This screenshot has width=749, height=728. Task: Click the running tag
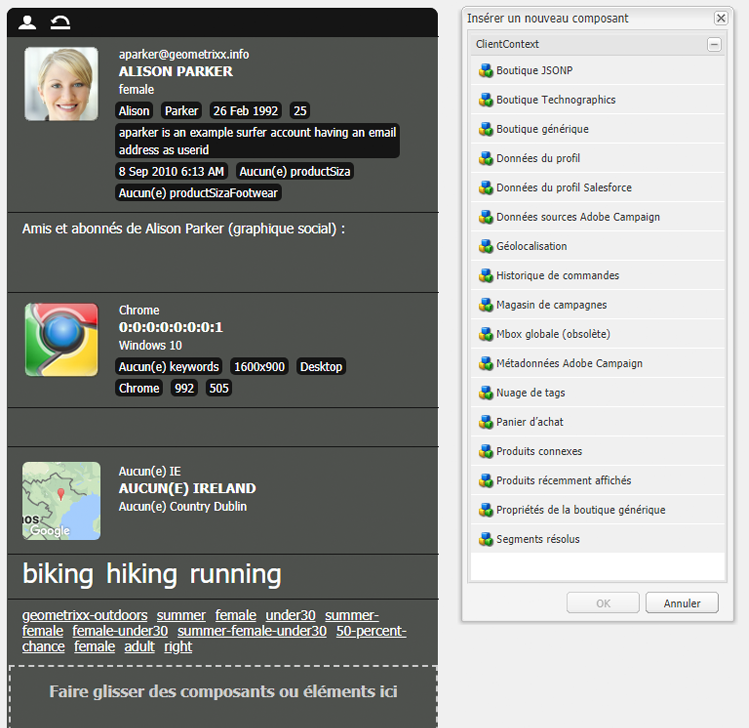tap(235, 574)
